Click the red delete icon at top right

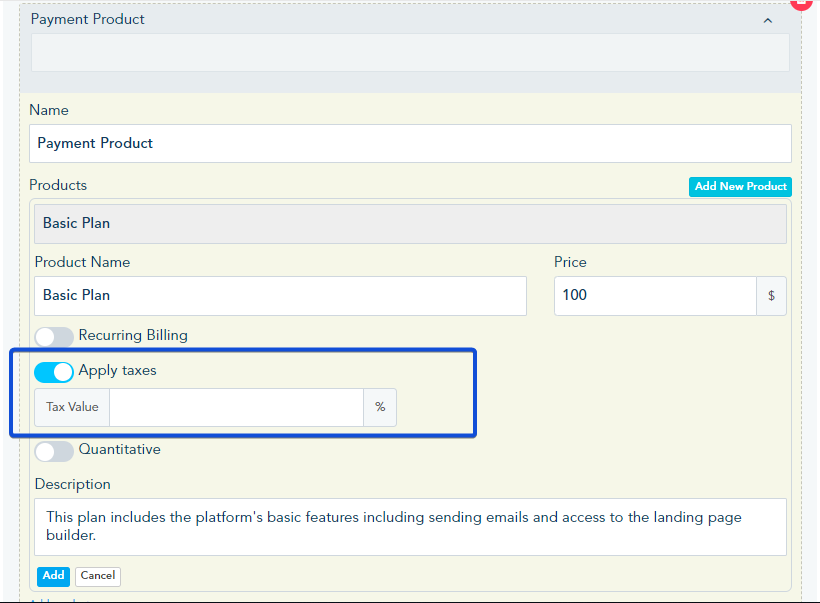(802, 3)
